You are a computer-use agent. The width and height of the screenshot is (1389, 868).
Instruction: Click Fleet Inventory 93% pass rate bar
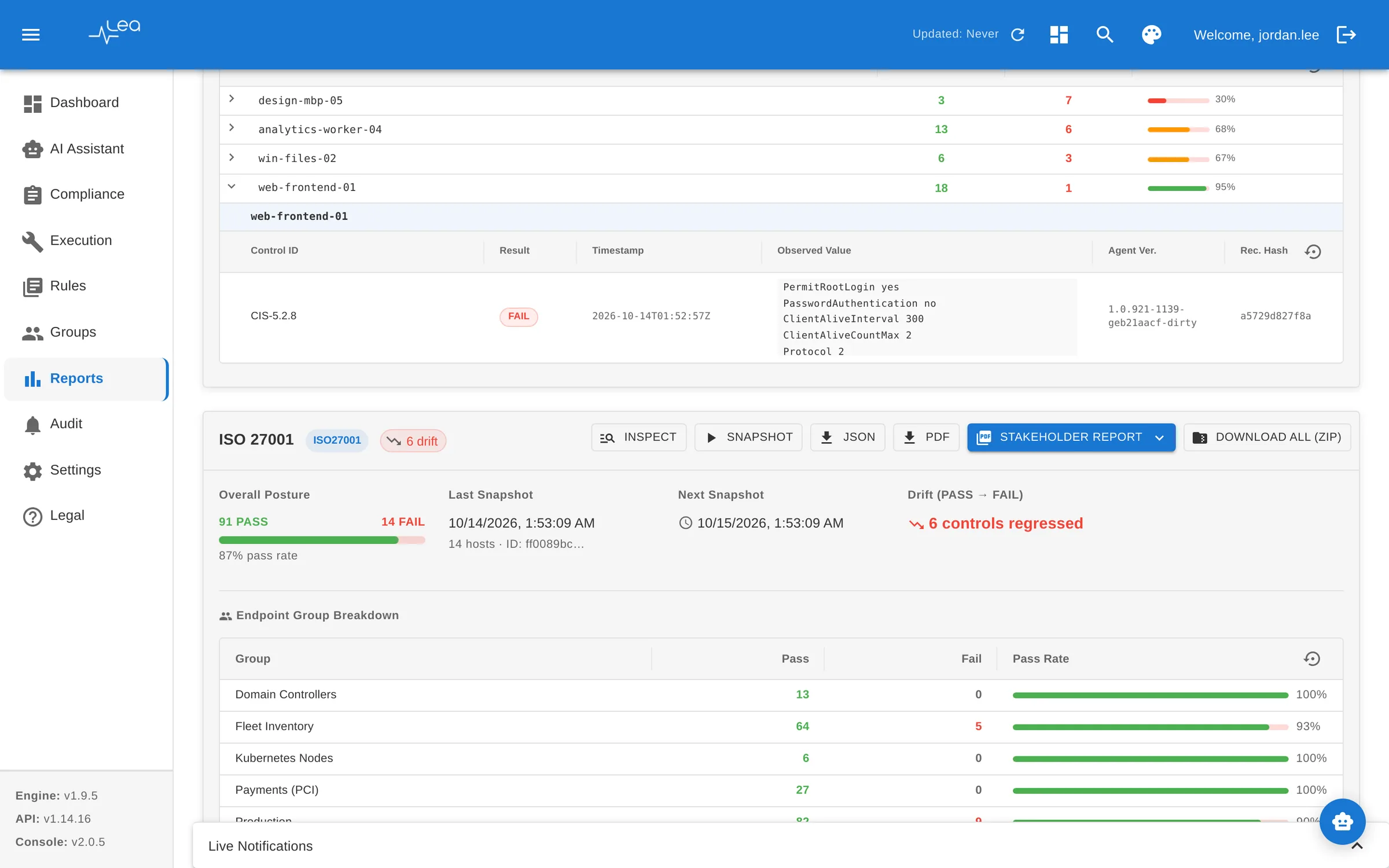pos(1151,727)
